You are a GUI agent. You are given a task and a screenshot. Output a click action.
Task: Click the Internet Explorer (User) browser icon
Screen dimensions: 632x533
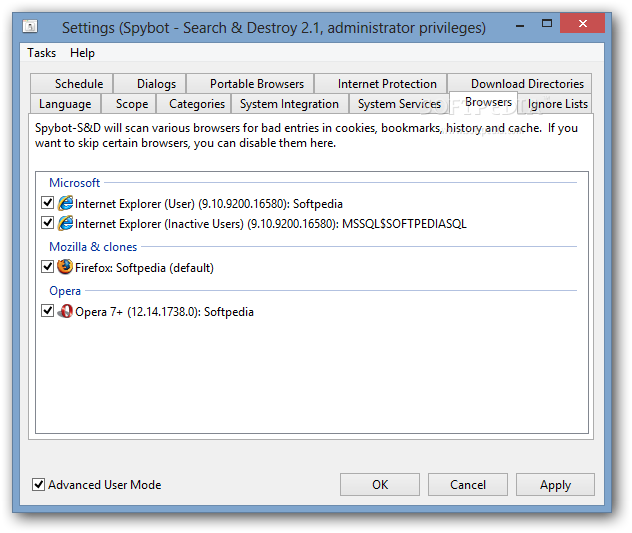[x=65, y=203]
